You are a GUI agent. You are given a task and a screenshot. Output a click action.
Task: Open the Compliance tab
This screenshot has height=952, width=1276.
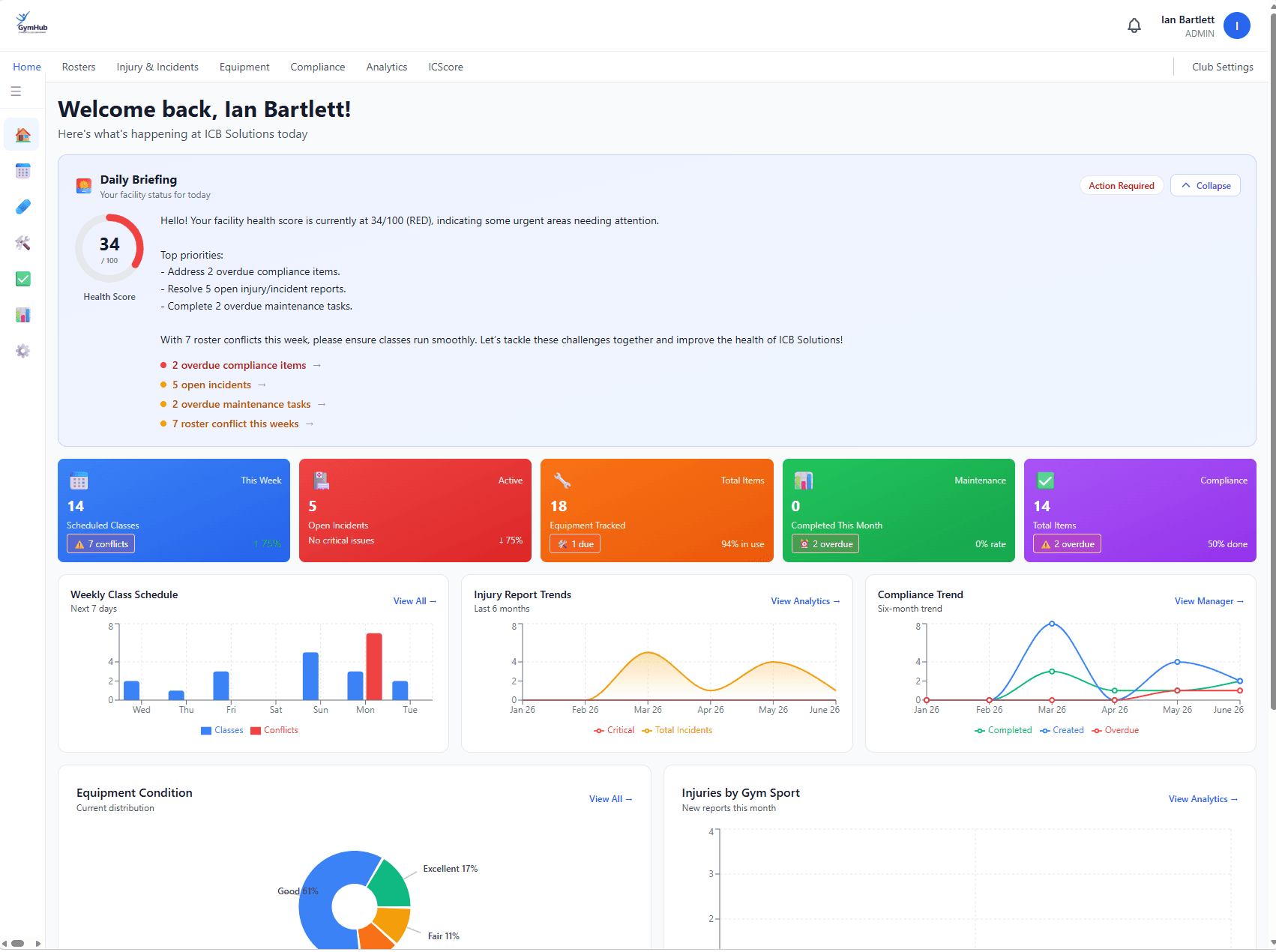[x=318, y=67]
